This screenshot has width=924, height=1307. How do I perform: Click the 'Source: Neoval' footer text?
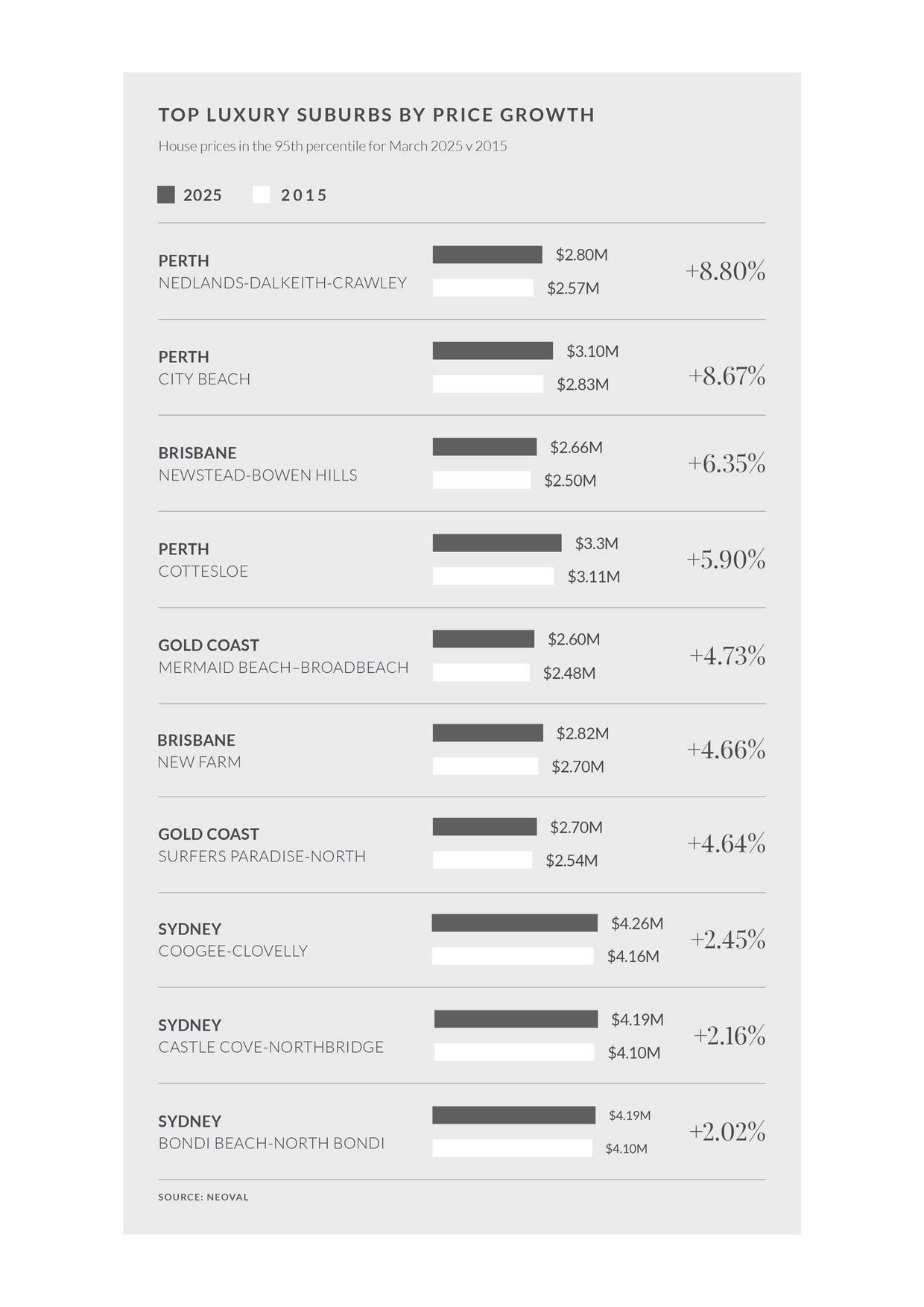(203, 1197)
